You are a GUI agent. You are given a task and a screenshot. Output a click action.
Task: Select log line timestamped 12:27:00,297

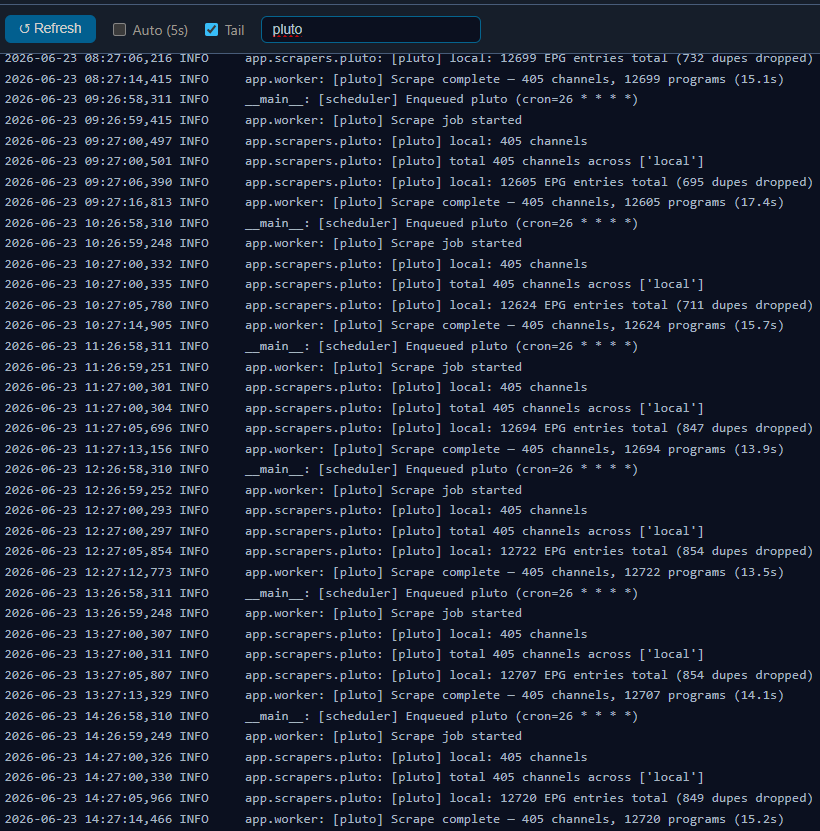pos(354,531)
